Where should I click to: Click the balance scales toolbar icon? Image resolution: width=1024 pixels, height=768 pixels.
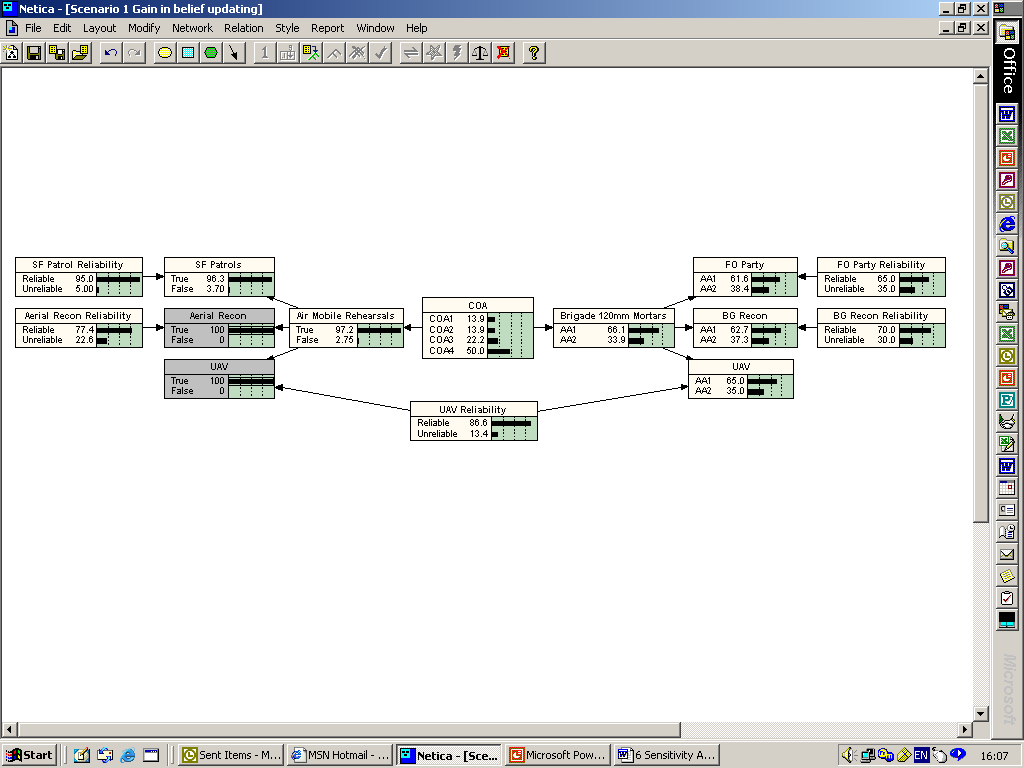[x=480, y=53]
